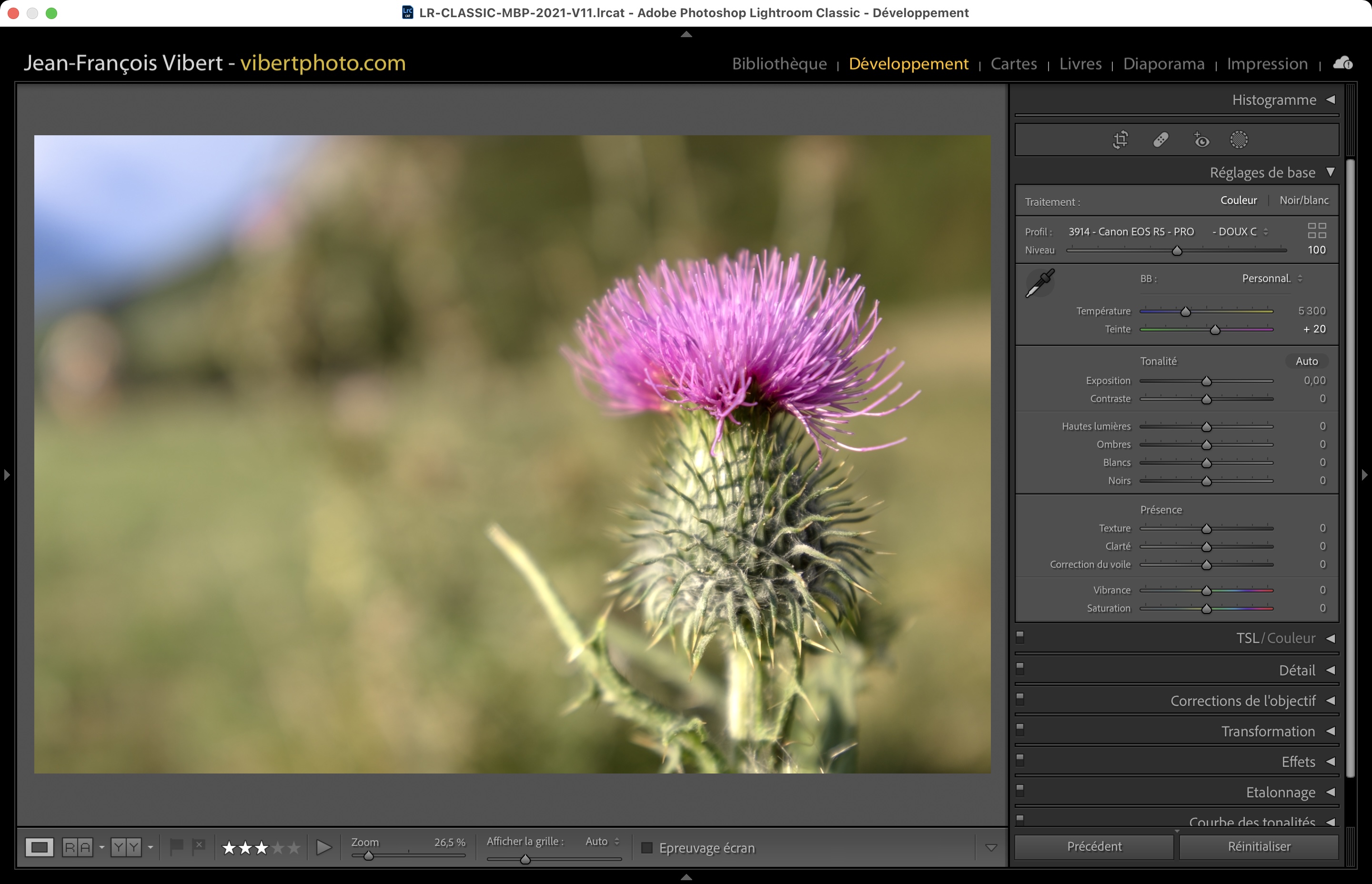
Task: Open the BB Personnal. white balance dropdown
Action: pyautogui.click(x=1271, y=279)
